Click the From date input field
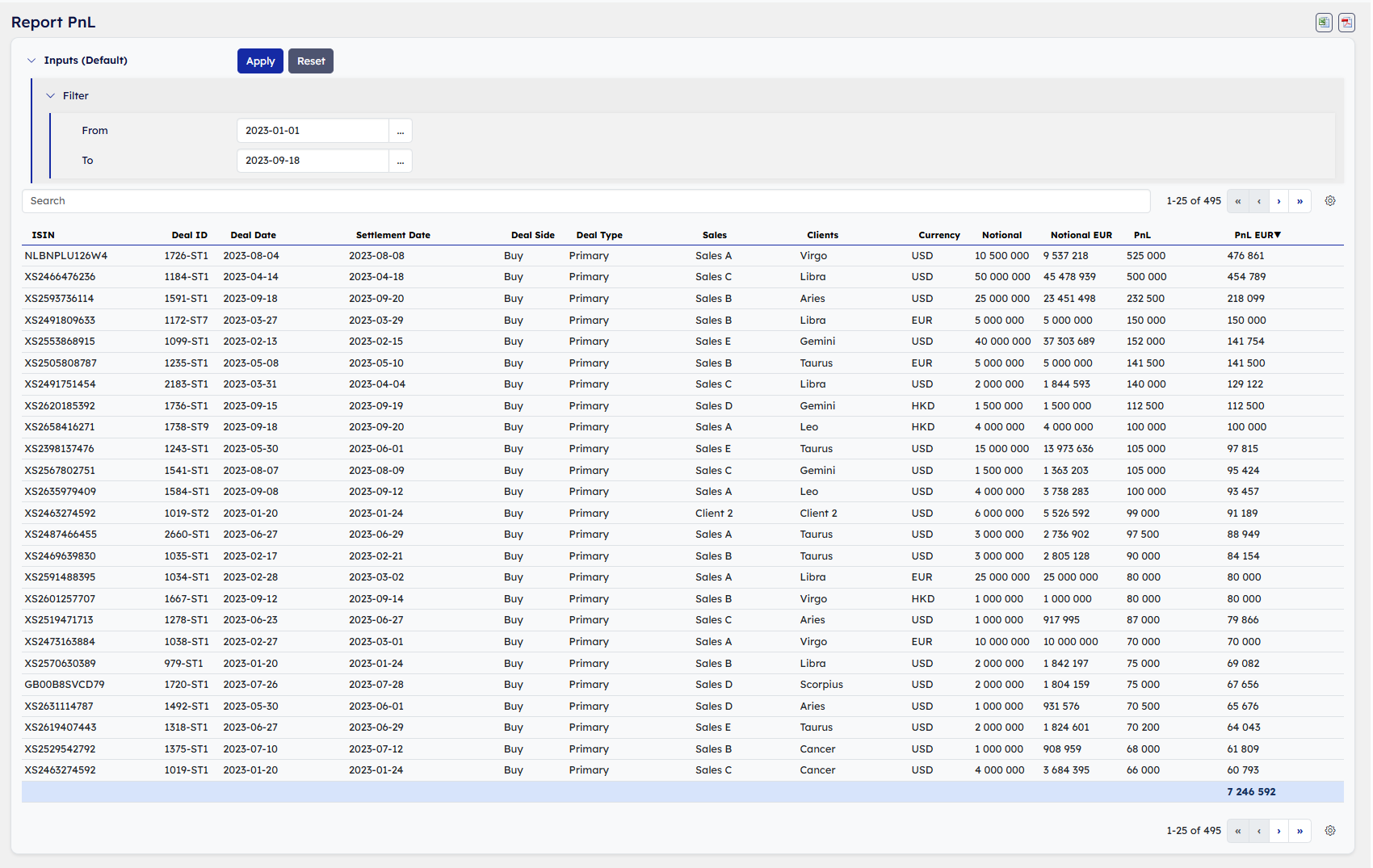This screenshot has height=868, width=1373. (313, 131)
